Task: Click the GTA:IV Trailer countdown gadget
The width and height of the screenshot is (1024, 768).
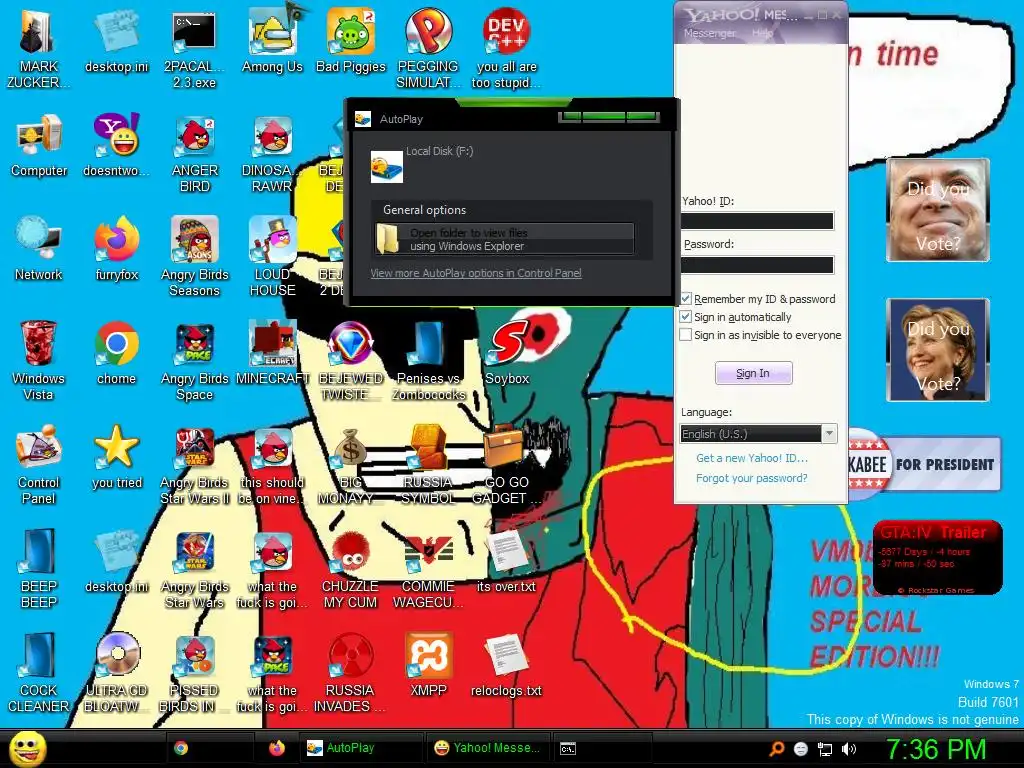Action: point(937,558)
